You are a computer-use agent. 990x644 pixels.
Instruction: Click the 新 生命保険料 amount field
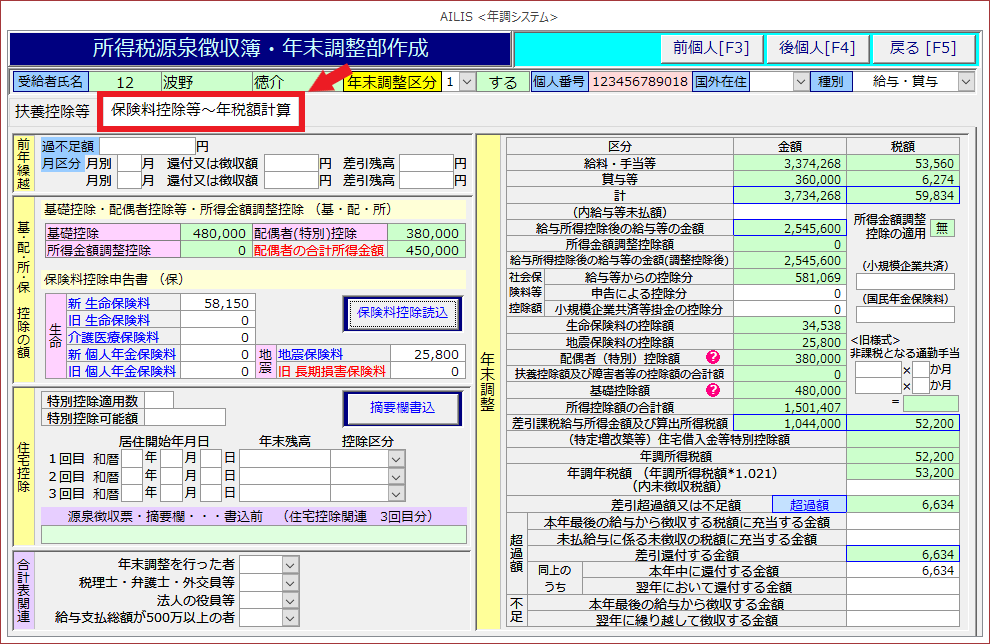pyautogui.click(x=217, y=302)
